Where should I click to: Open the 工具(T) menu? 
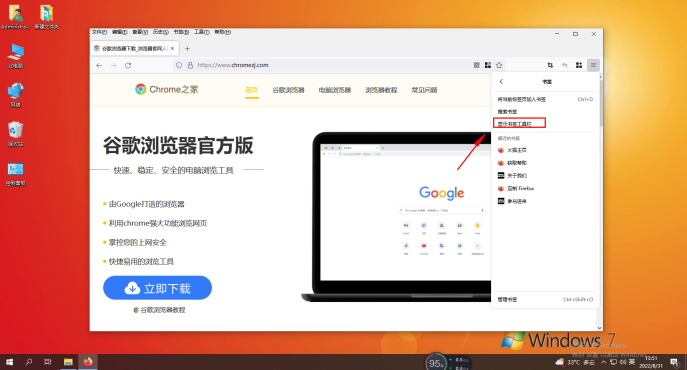pos(202,32)
